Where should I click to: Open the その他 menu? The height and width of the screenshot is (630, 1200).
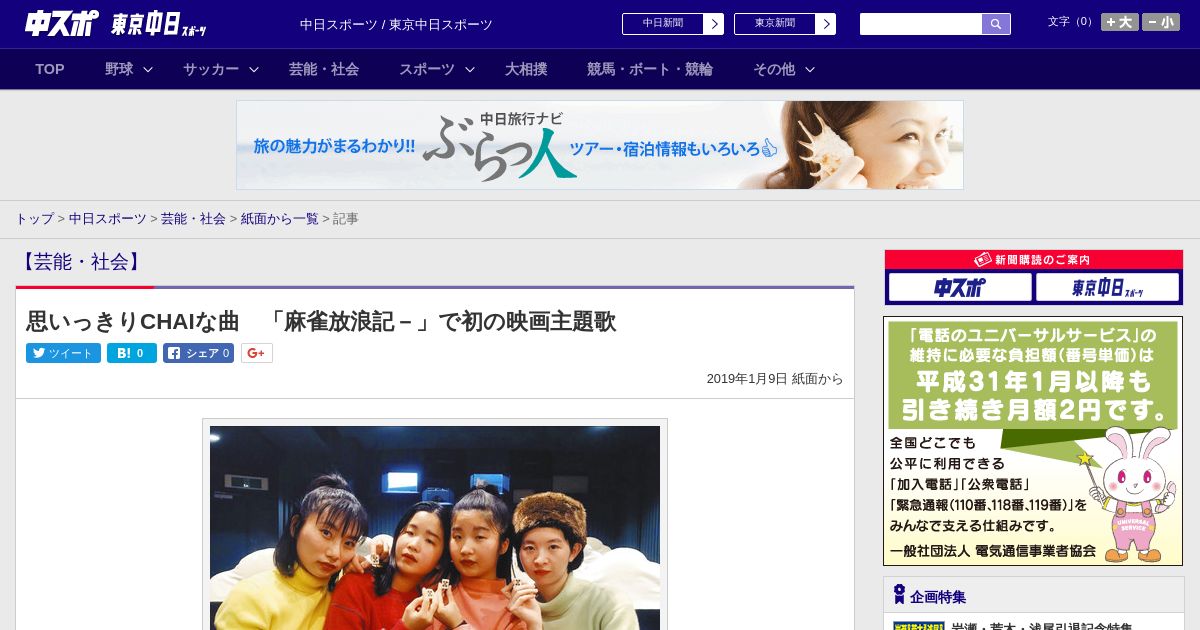[x=774, y=69]
